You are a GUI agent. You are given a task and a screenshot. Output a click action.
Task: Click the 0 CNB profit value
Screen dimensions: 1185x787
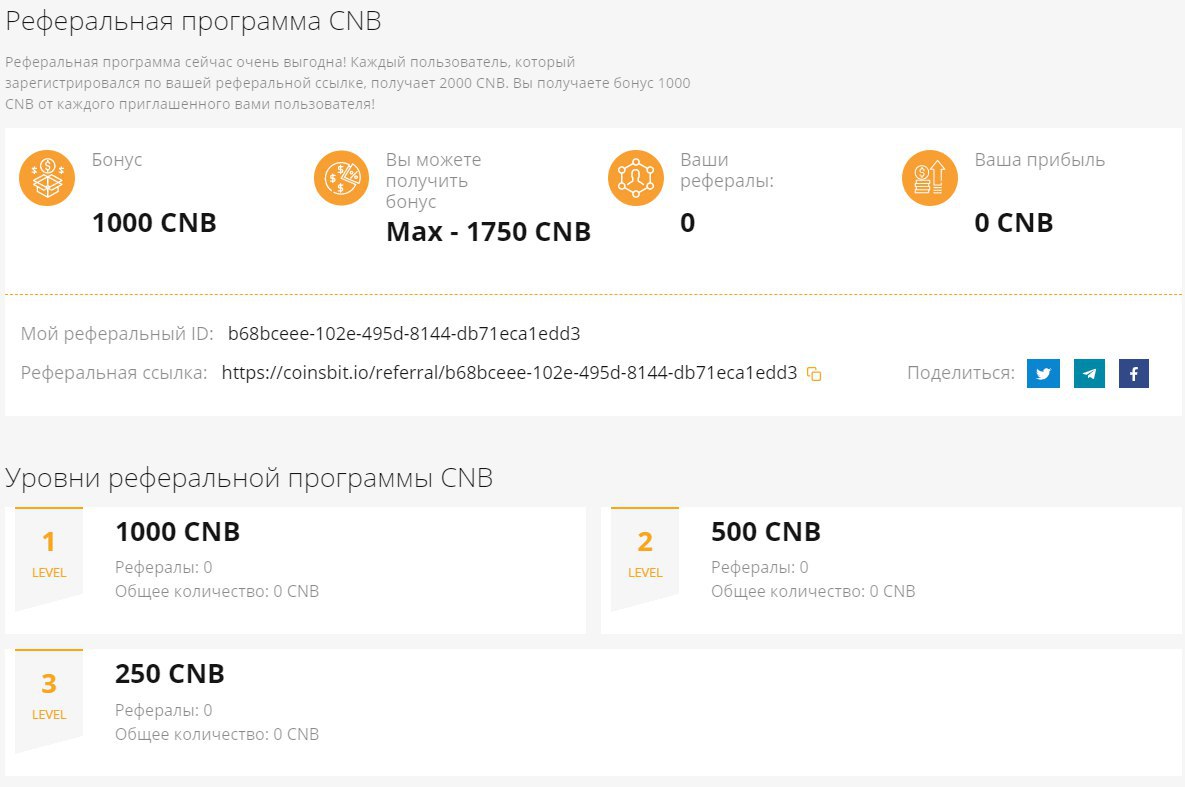coord(1014,223)
